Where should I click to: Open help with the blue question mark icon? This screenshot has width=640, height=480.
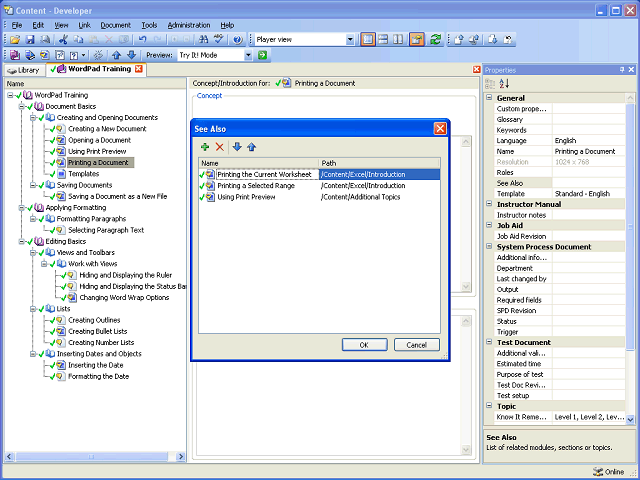(x=238, y=40)
